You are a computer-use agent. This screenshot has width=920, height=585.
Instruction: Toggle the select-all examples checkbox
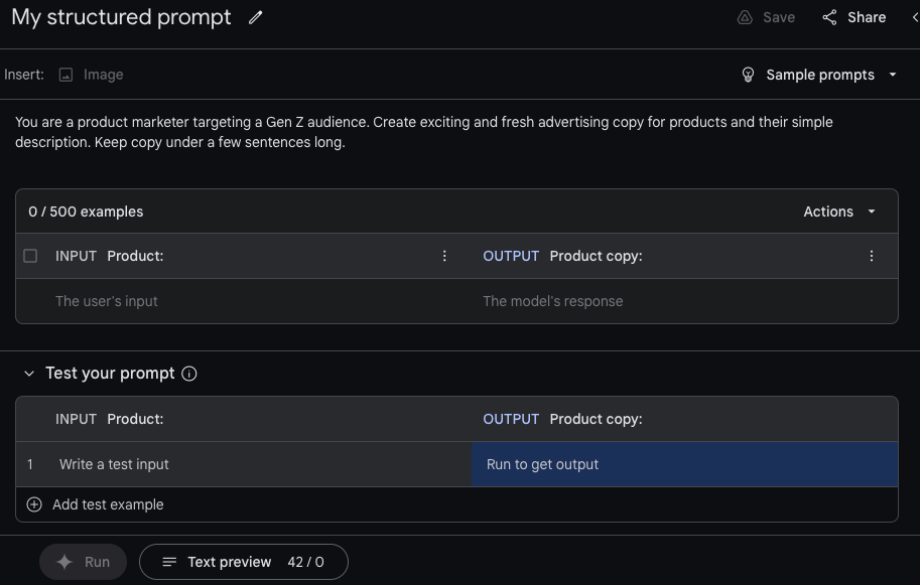[x=30, y=256]
